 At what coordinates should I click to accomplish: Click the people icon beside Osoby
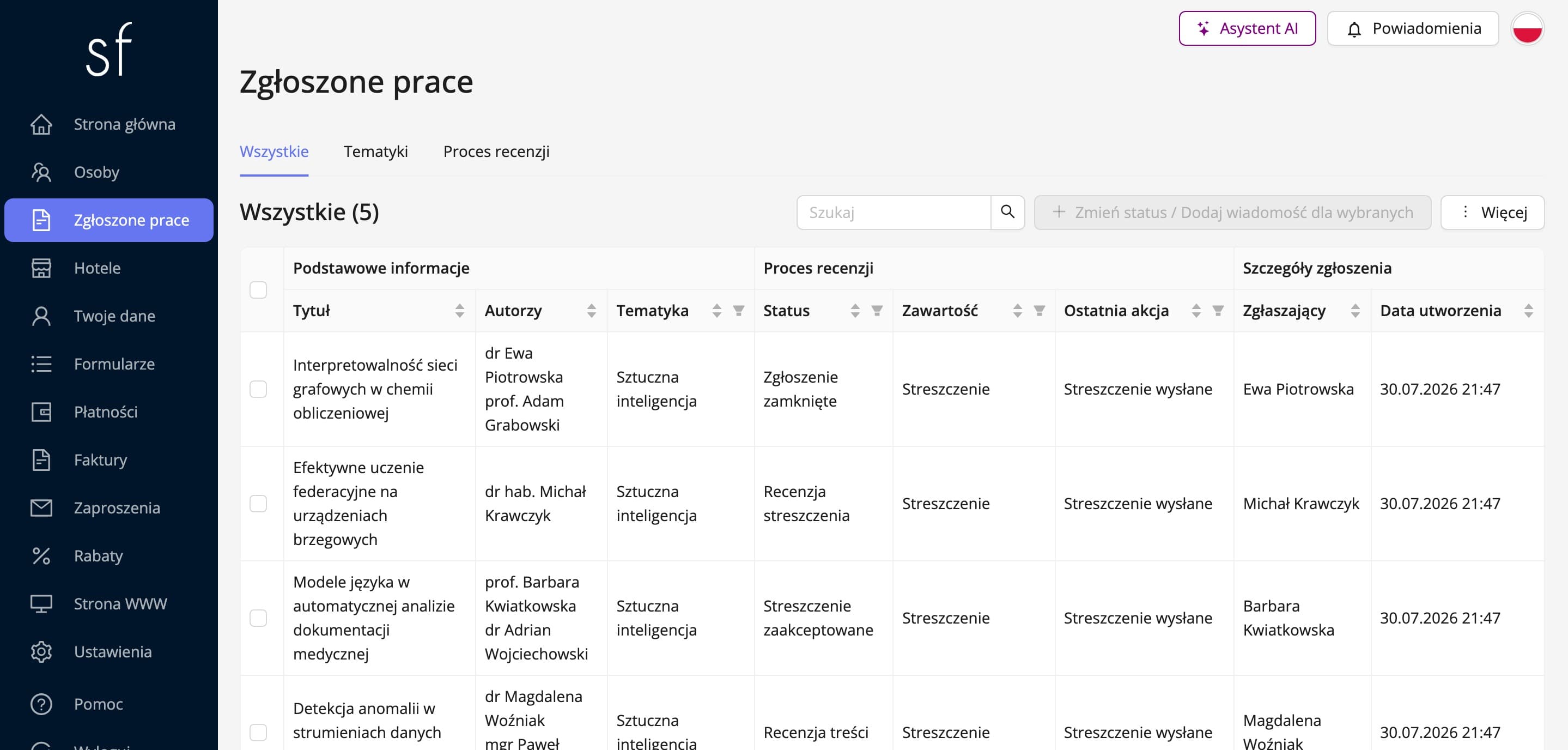pos(41,172)
